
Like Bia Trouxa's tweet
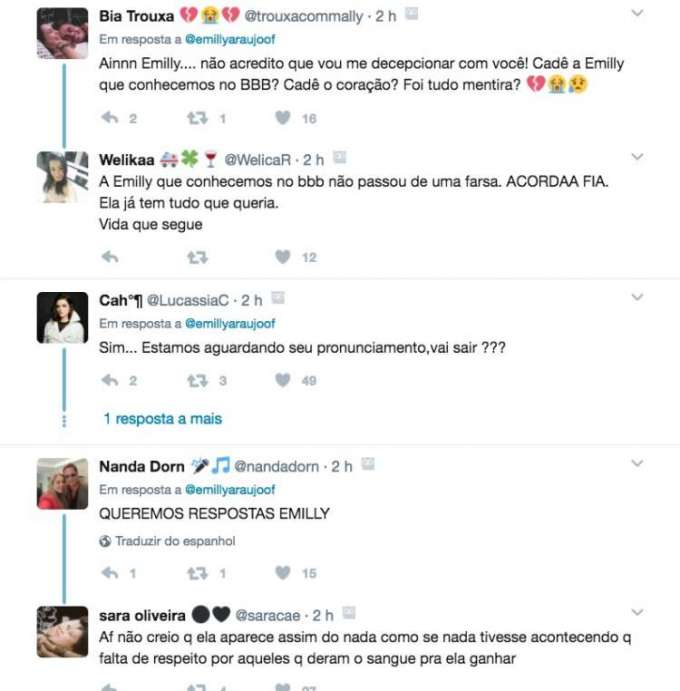point(283,118)
